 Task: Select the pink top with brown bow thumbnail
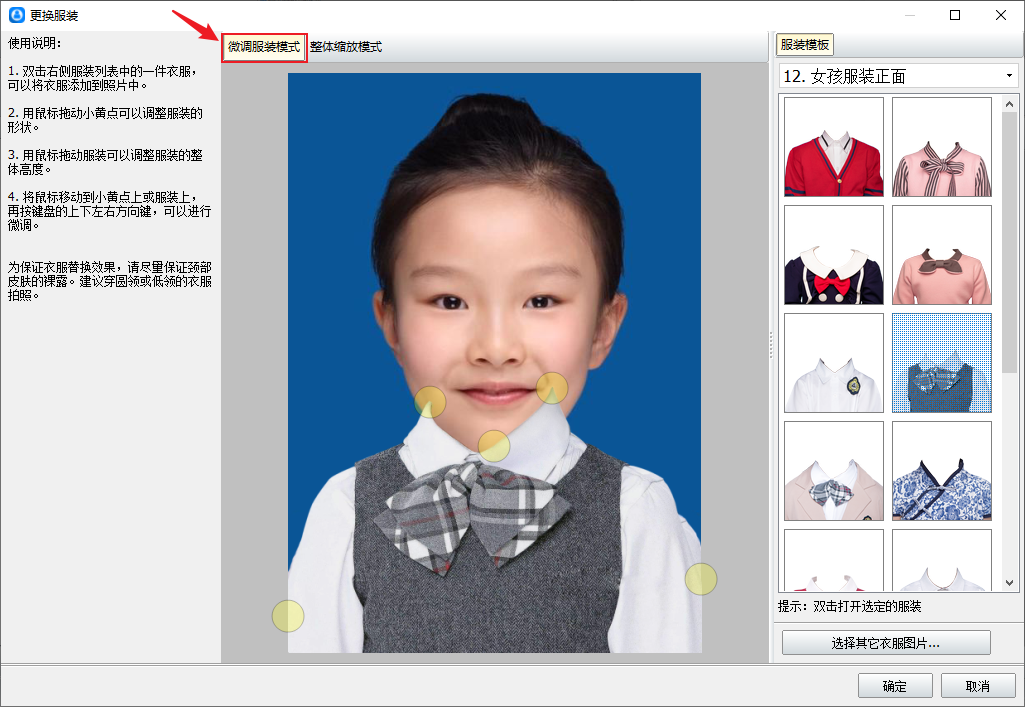[941, 255]
